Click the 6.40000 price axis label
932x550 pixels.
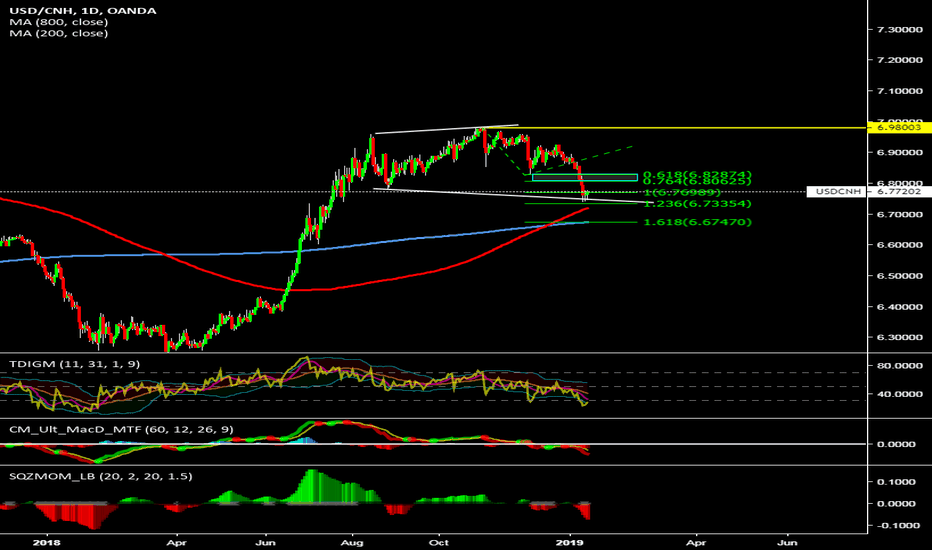[x=900, y=307]
